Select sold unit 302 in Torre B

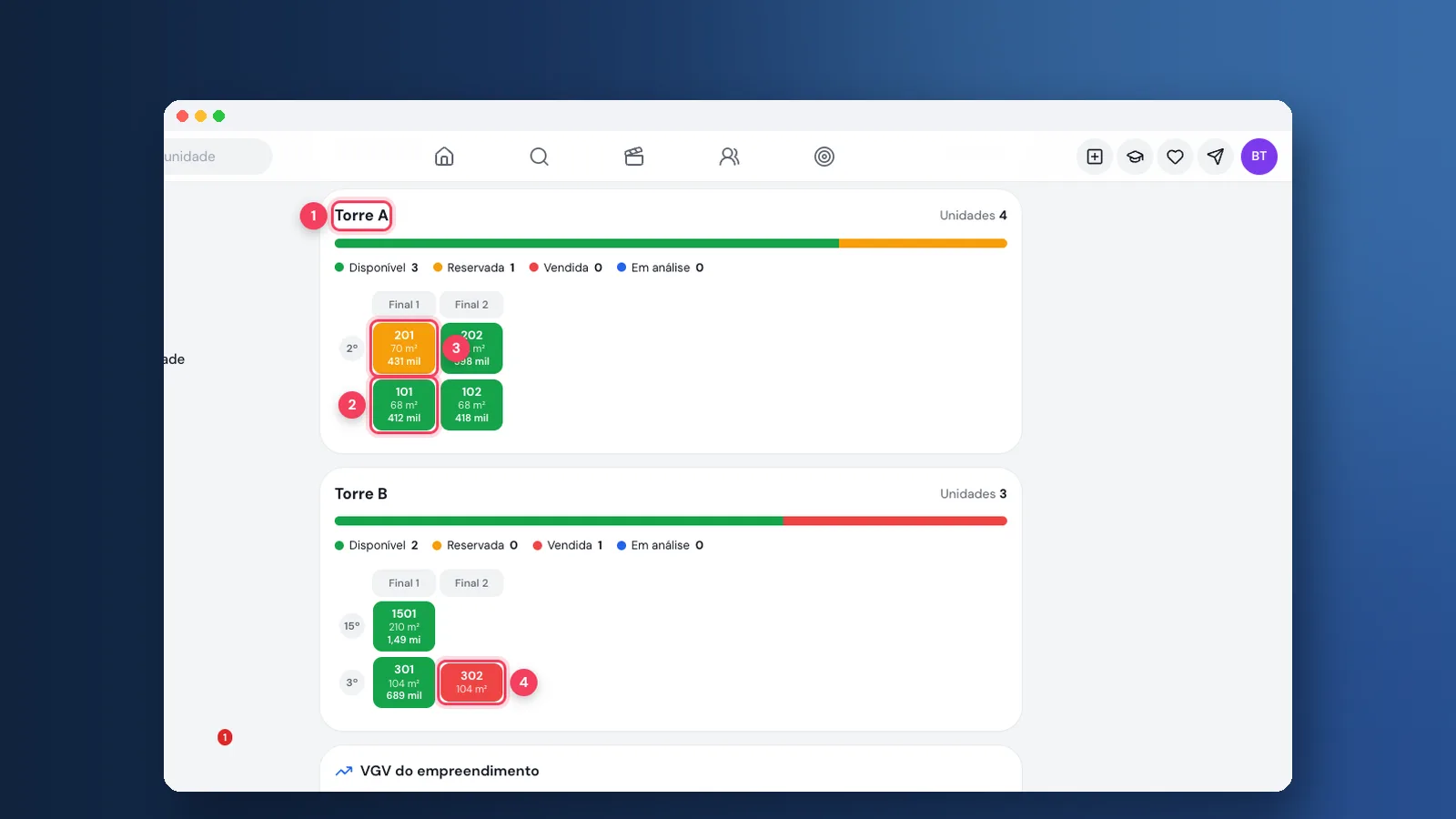click(471, 682)
